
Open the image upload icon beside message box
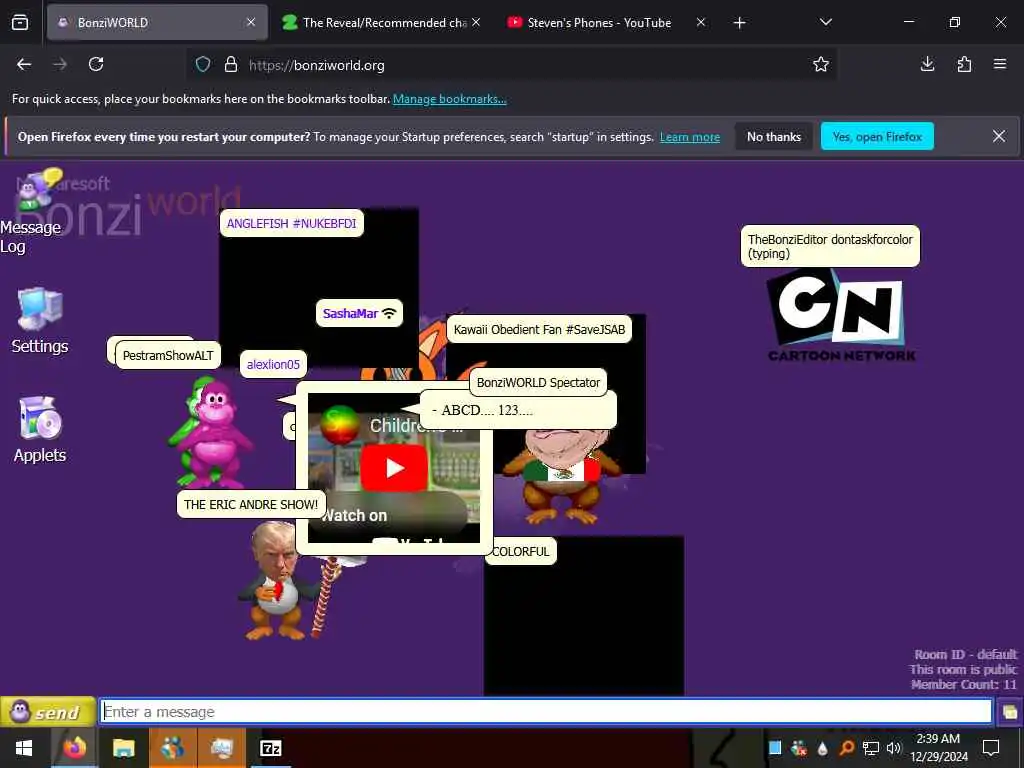coord(1010,712)
